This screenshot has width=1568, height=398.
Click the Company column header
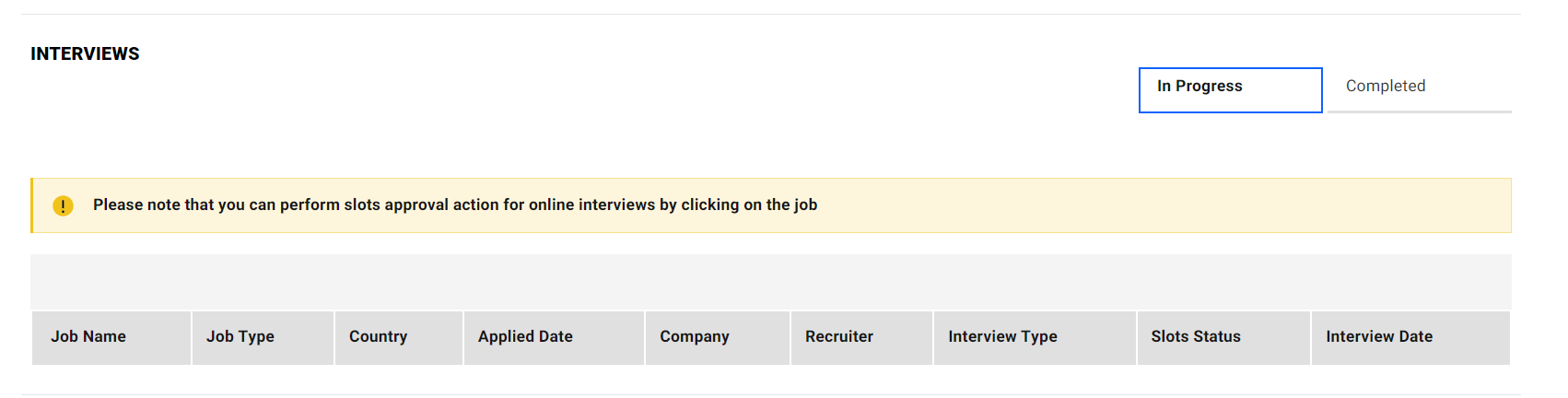[x=694, y=337]
